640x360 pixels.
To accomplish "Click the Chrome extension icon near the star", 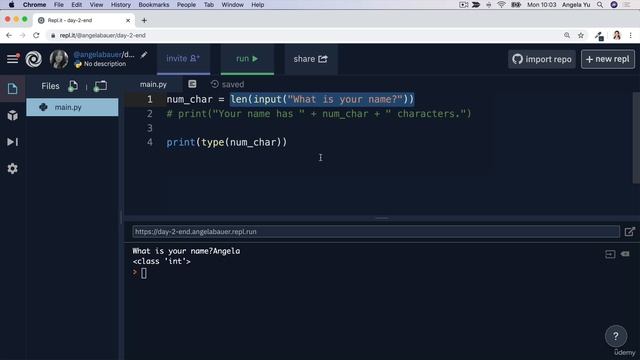I will [599, 36].
